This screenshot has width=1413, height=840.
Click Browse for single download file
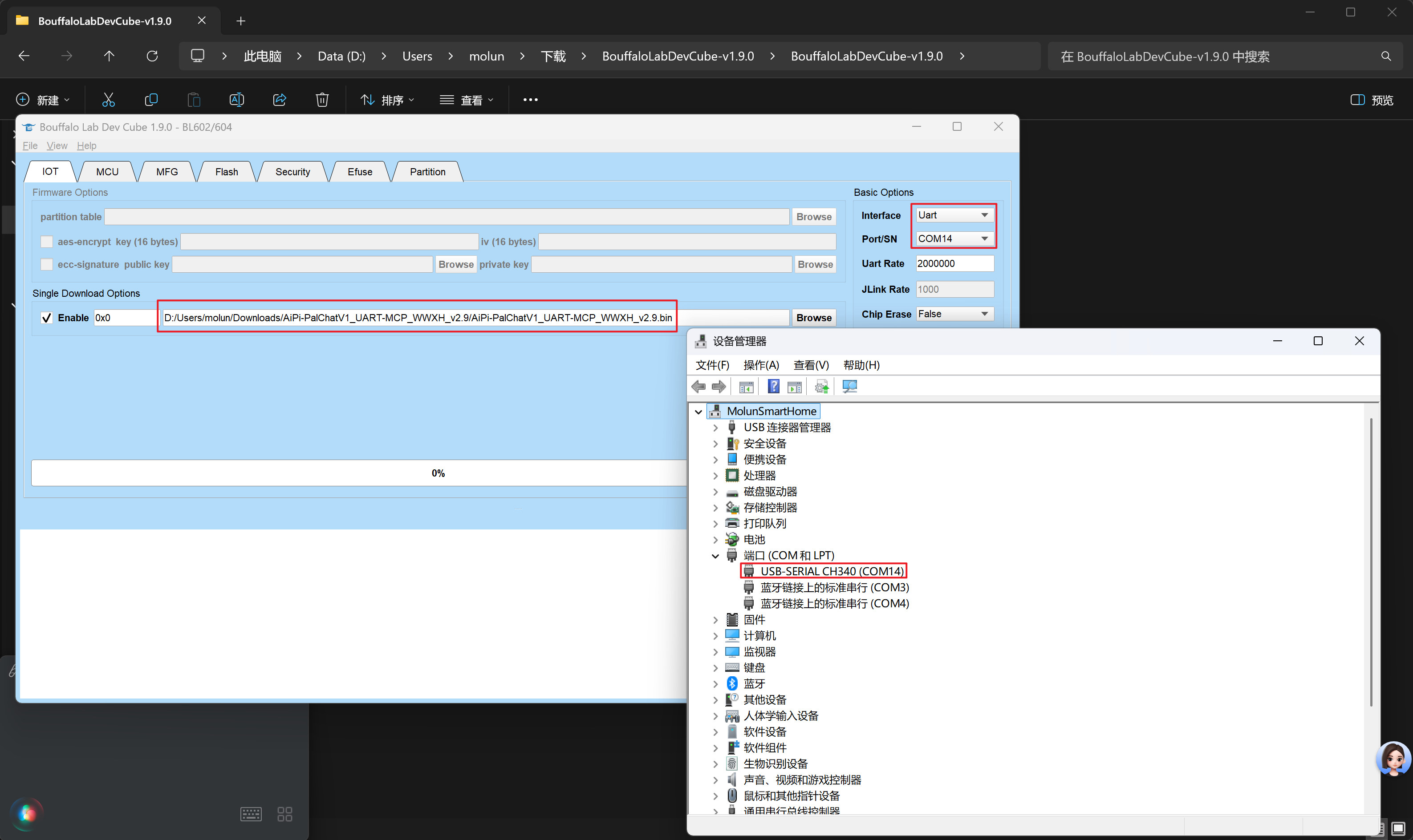point(814,318)
